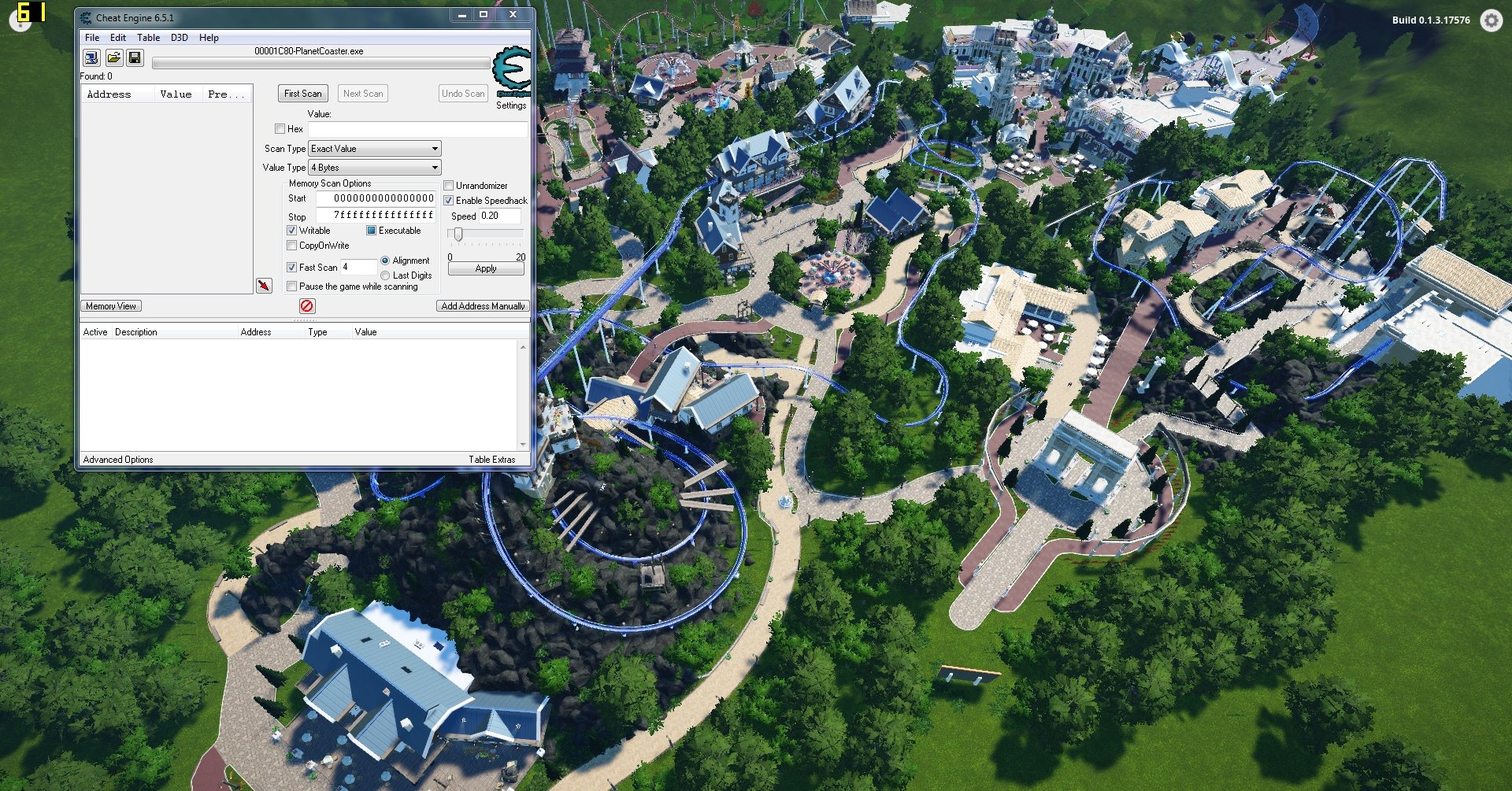Enable Pause the game while scanning
This screenshot has width=1512, height=791.
[x=291, y=286]
